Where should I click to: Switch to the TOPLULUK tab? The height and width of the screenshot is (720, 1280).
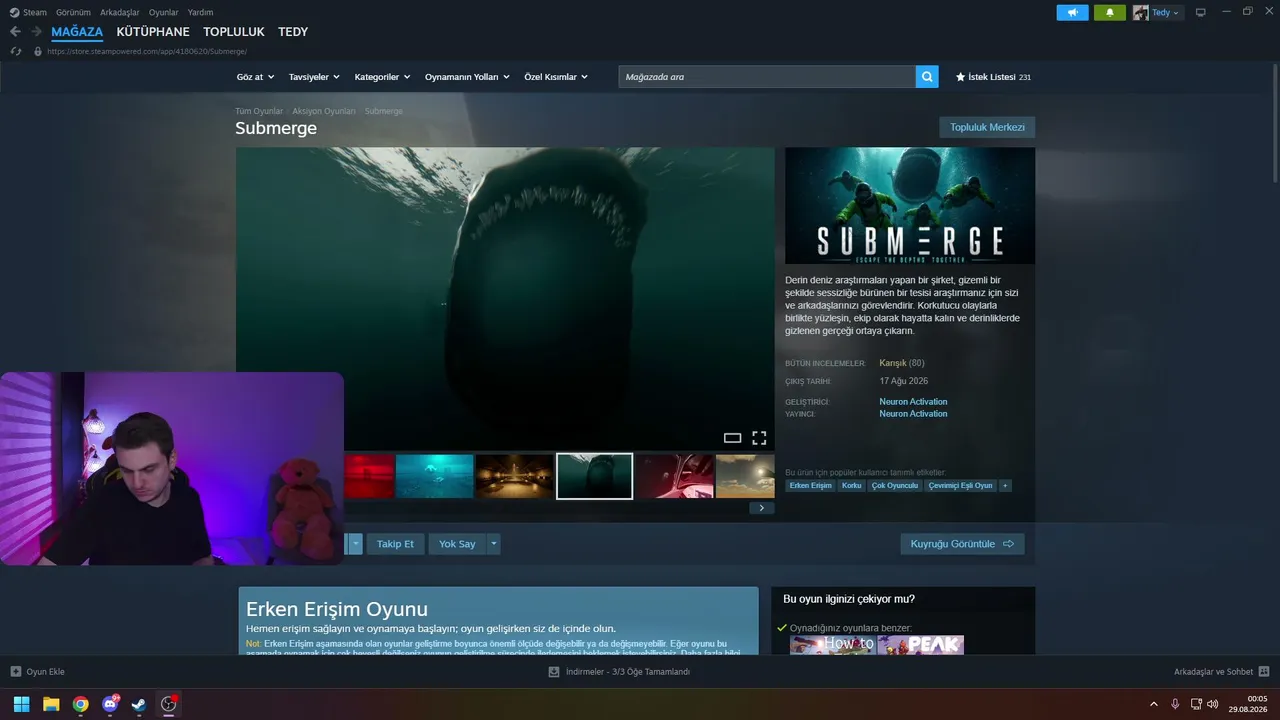pyautogui.click(x=234, y=32)
